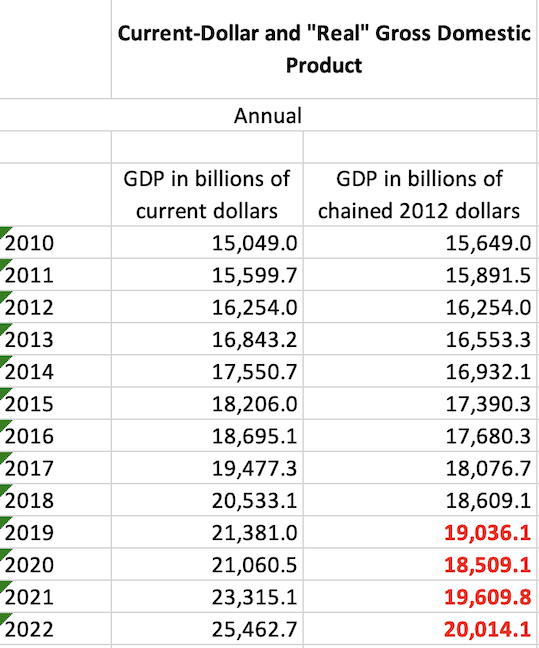Screen dimensions: 539x648
Task: Select the title cell 'Current-Dollar and Real Gross Domestic Product'
Action: click(324, 49)
